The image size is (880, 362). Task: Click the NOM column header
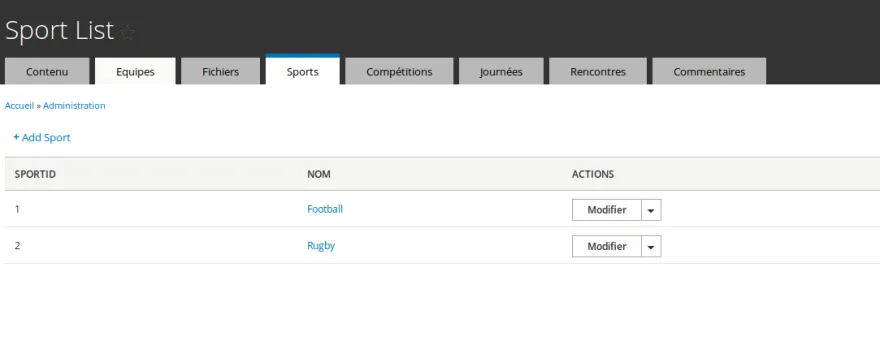point(319,174)
